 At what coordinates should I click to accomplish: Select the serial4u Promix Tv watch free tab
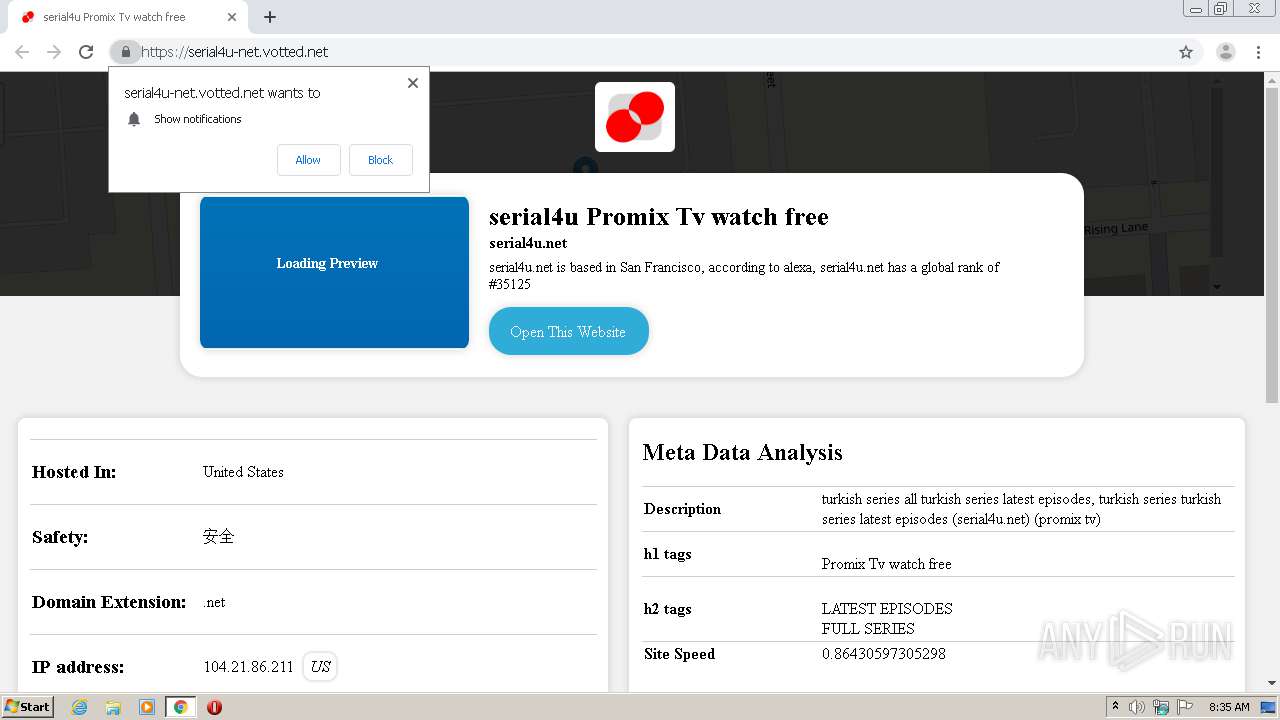point(128,17)
